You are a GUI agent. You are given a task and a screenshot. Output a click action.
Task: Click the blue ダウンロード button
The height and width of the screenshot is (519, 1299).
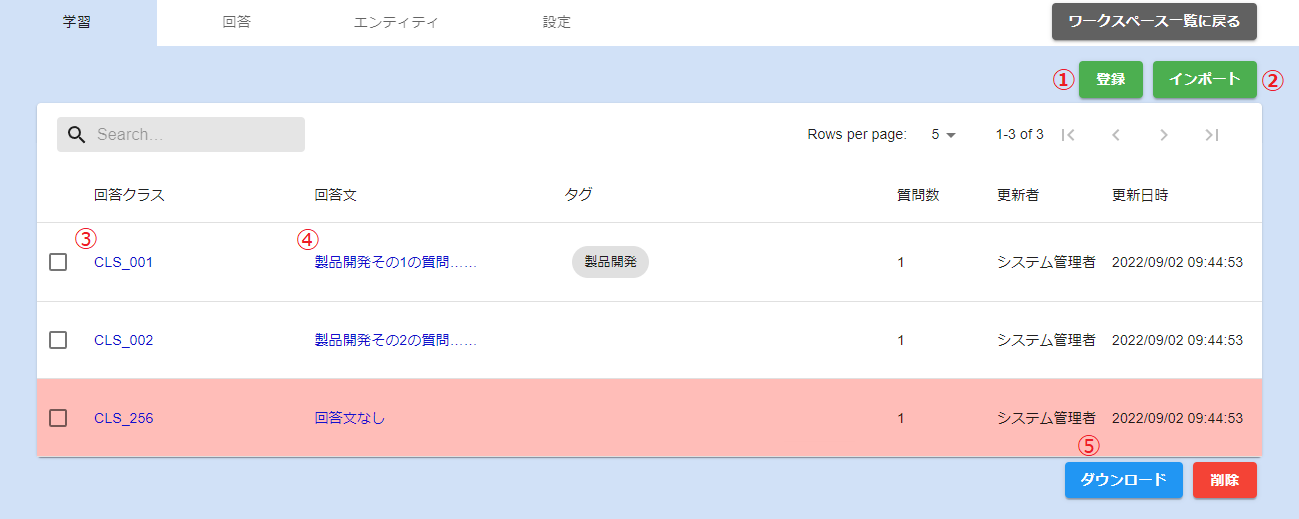[x=1123, y=480]
